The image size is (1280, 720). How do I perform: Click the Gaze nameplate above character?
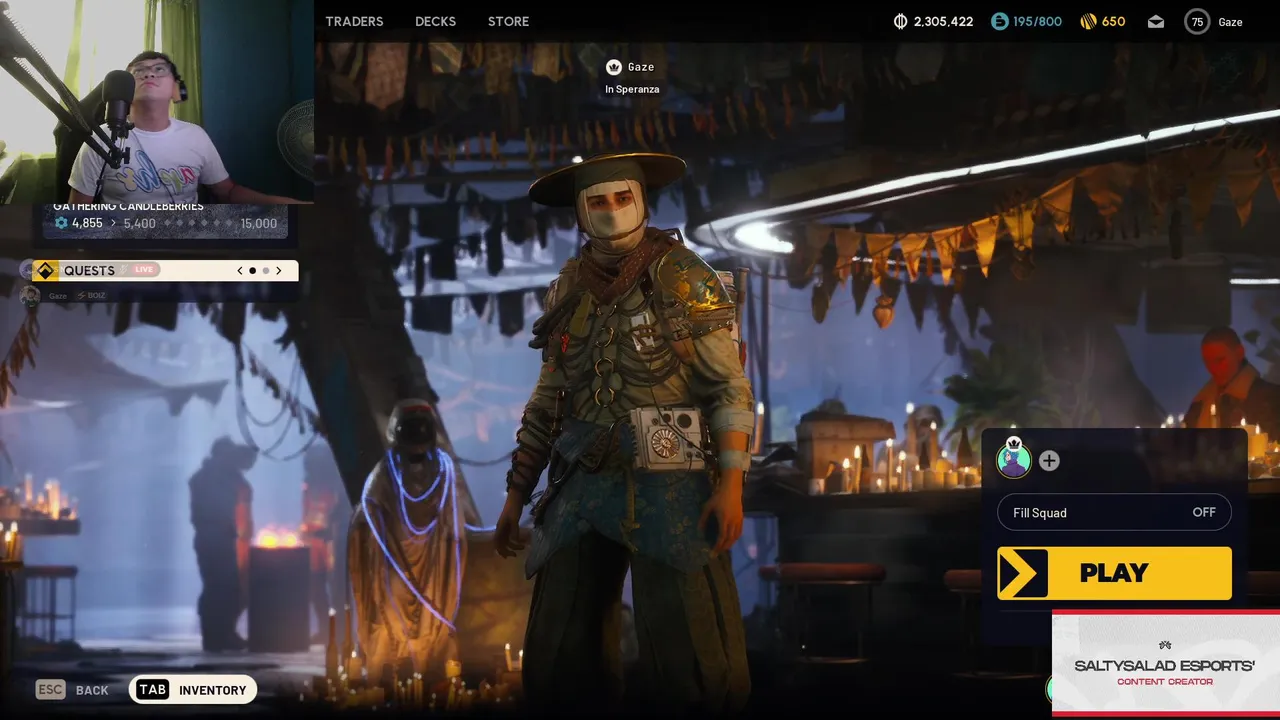coord(641,67)
